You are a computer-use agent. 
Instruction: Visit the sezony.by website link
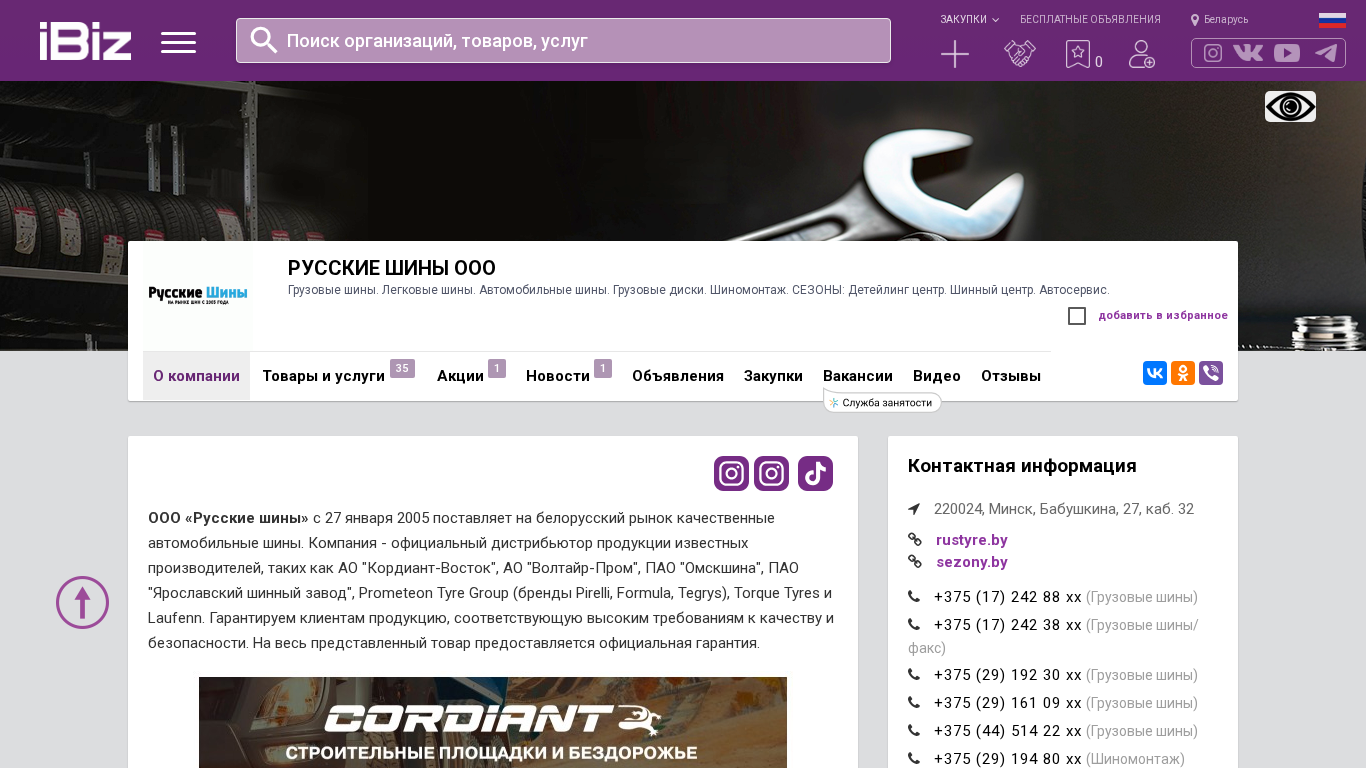(972, 562)
